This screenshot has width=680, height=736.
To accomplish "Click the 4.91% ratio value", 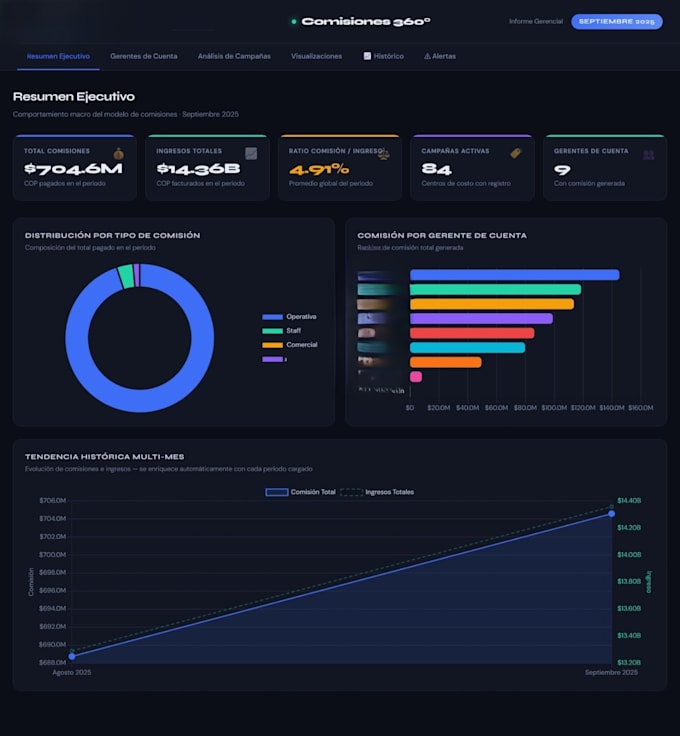I will point(319,169).
